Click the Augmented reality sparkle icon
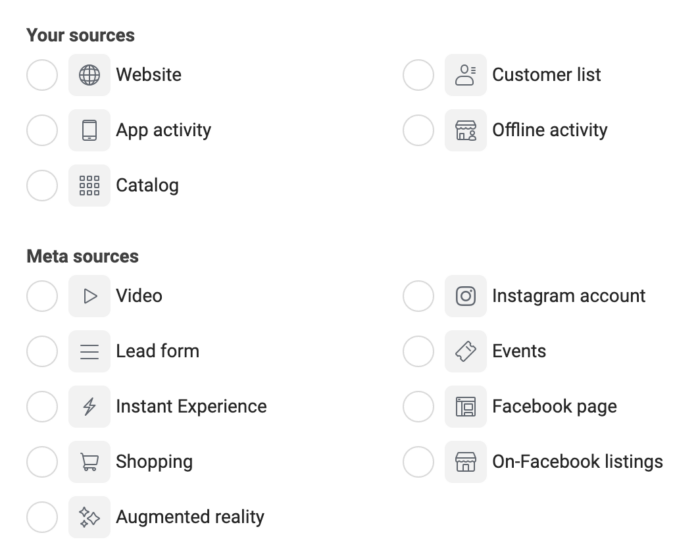 [89, 517]
